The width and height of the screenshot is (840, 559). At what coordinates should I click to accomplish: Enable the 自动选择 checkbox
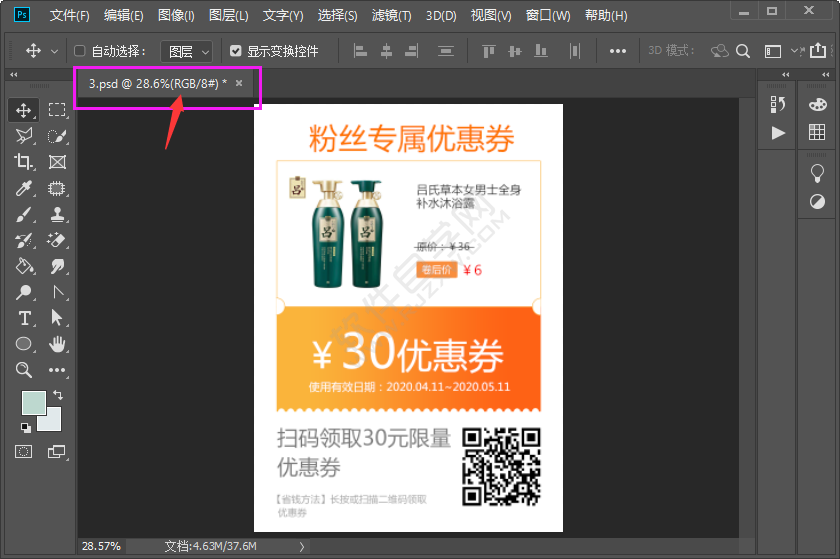[x=80, y=51]
